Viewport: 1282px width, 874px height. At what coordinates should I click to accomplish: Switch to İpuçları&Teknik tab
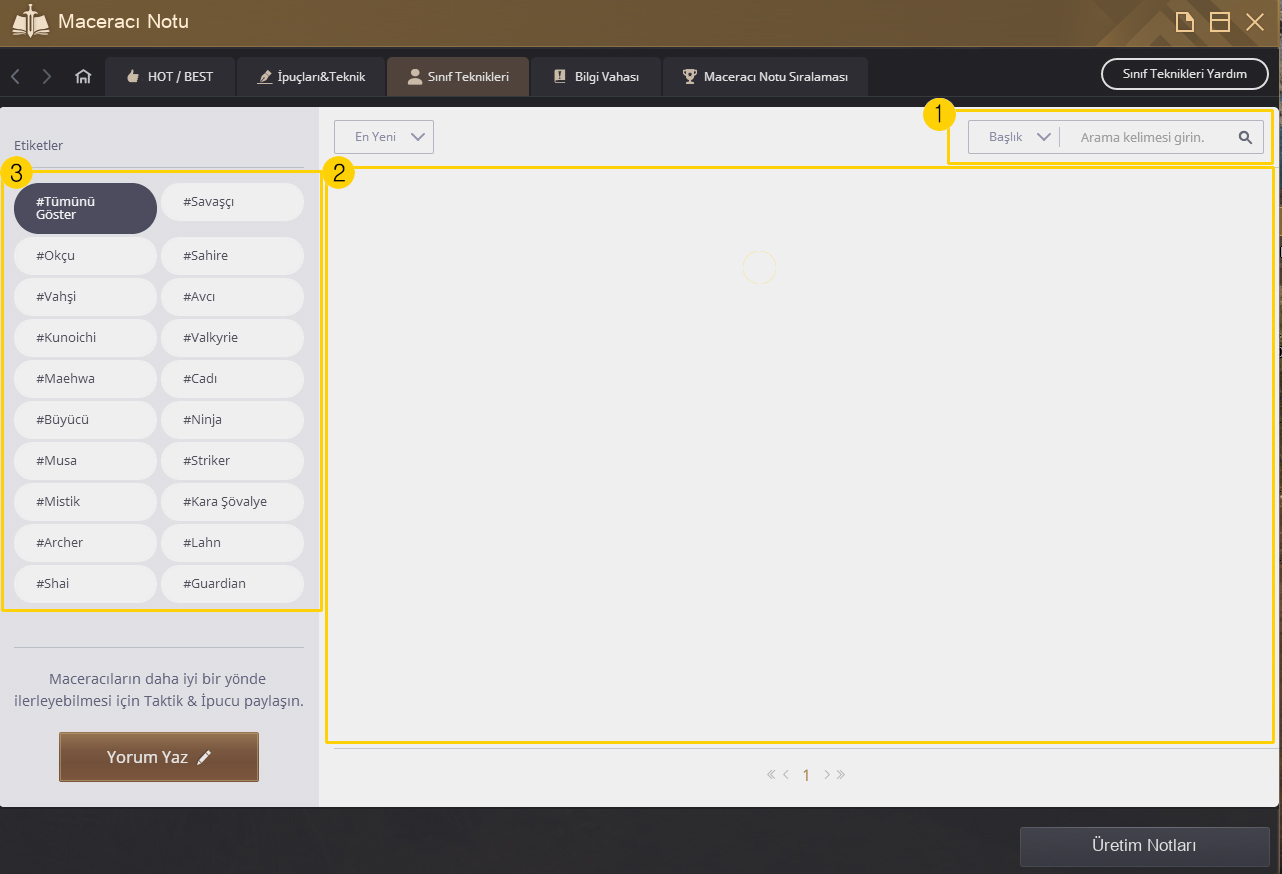point(312,77)
